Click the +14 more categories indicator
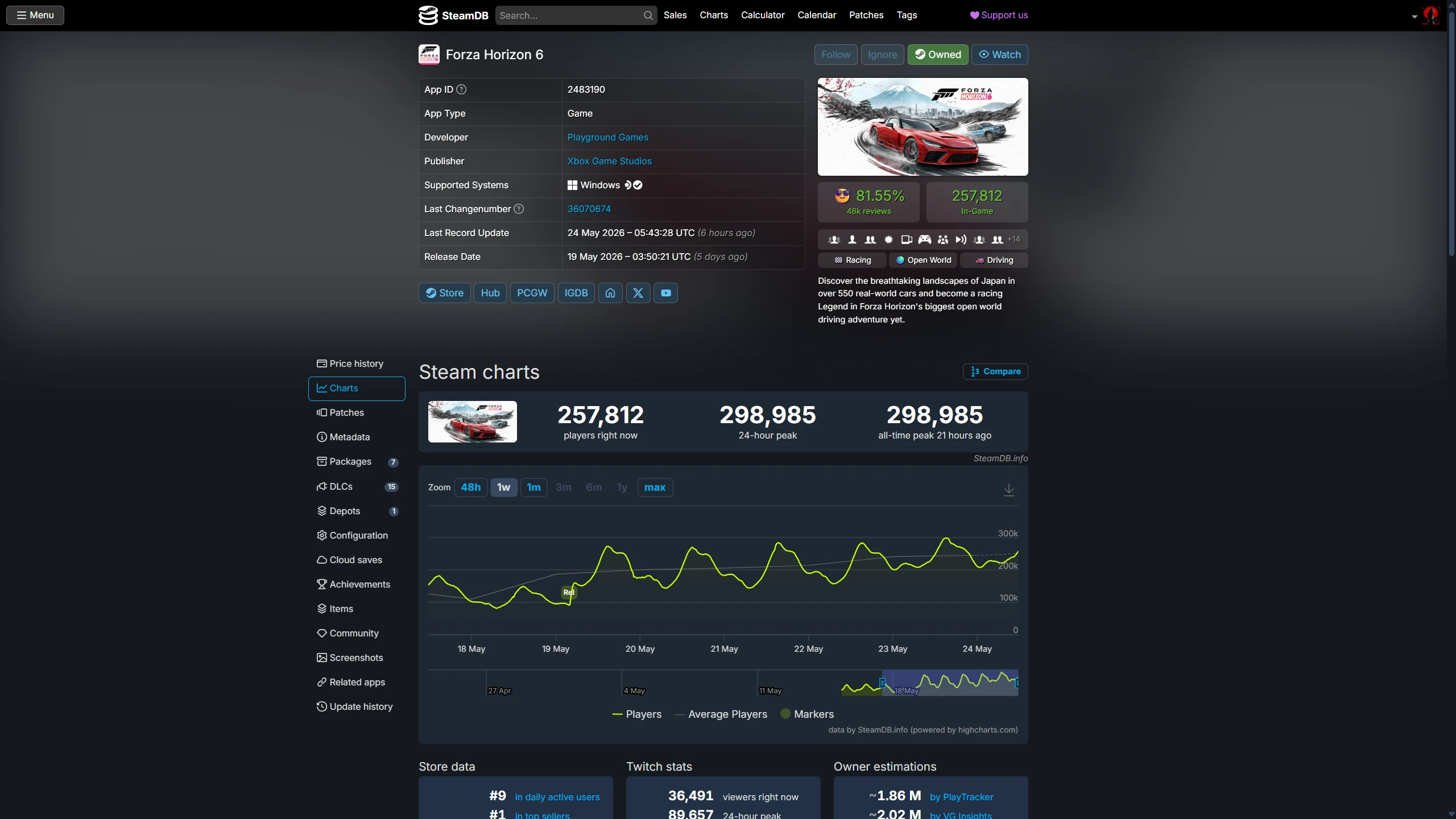Viewport: 1456px width, 819px height. [1014, 239]
